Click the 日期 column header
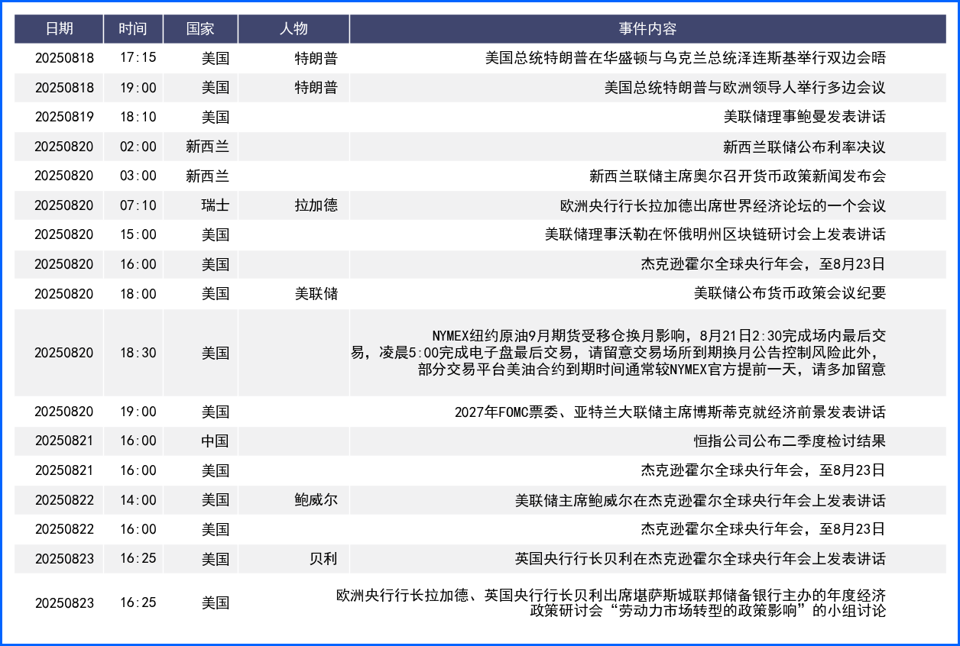The height and width of the screenshot is (646, 960). tap(59, 29)
